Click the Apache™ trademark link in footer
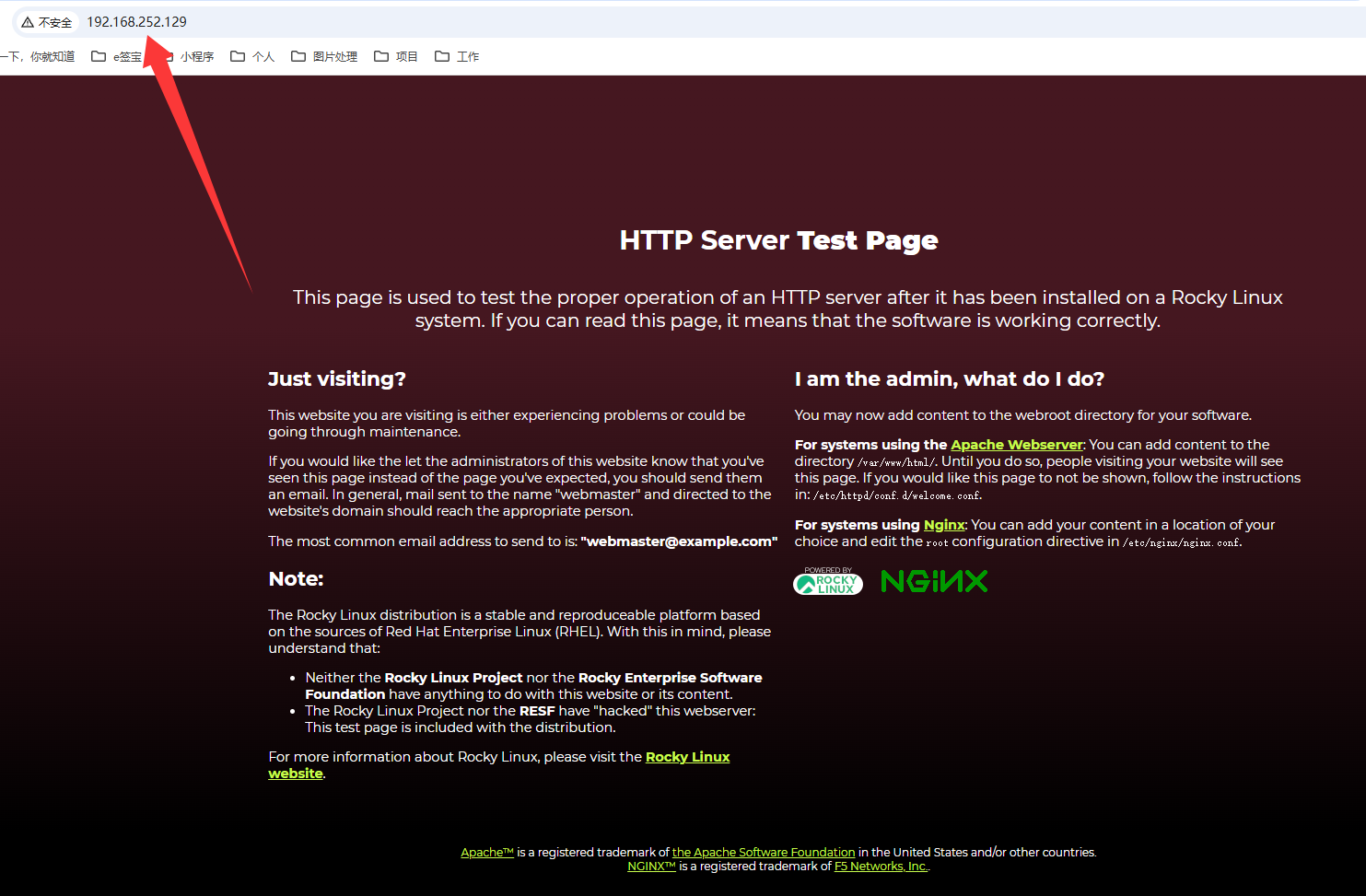This screenshot has height=896, width=1366. coord(487,853)
